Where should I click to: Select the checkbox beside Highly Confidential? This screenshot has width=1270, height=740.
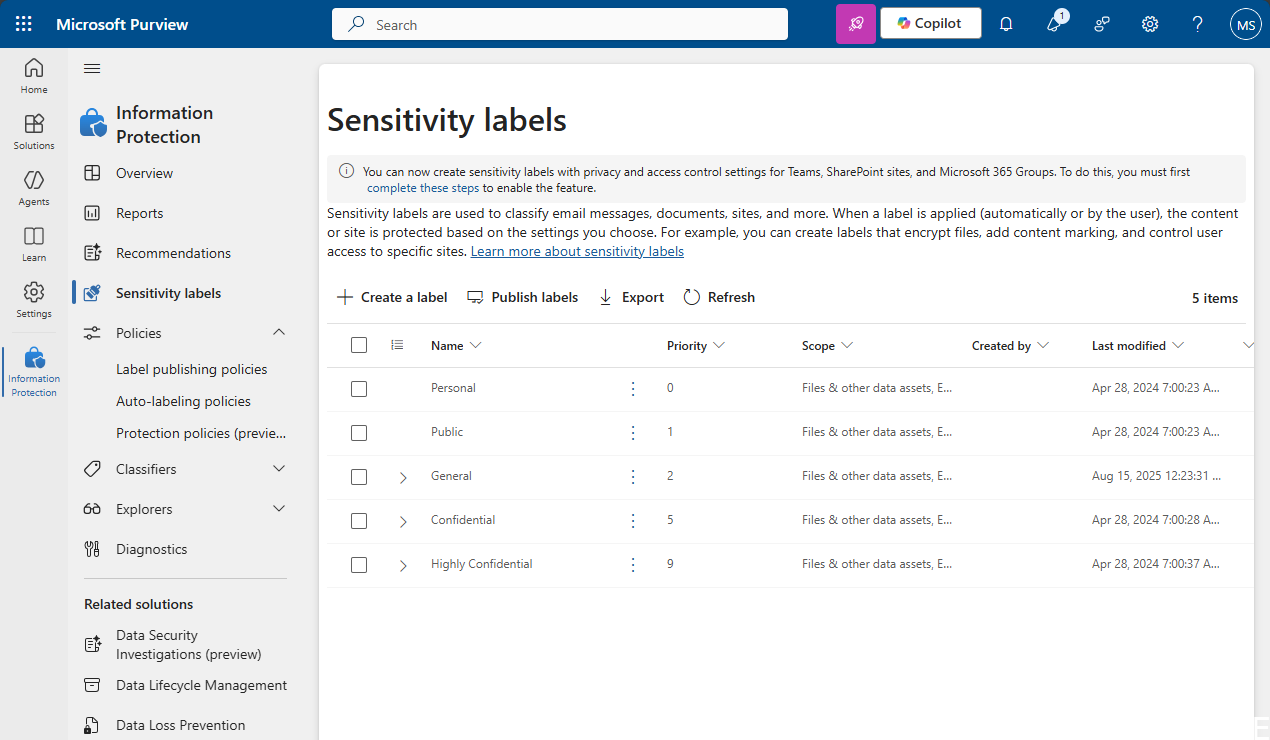tap(359, 564)
